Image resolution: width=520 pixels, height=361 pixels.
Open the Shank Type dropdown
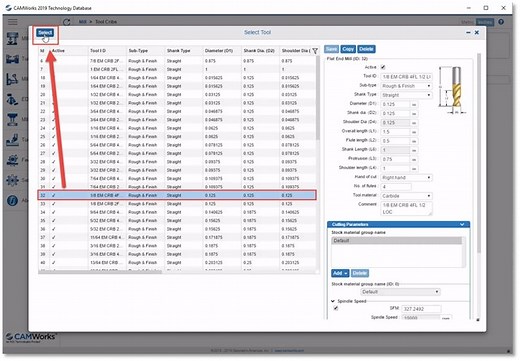[406, 95]
